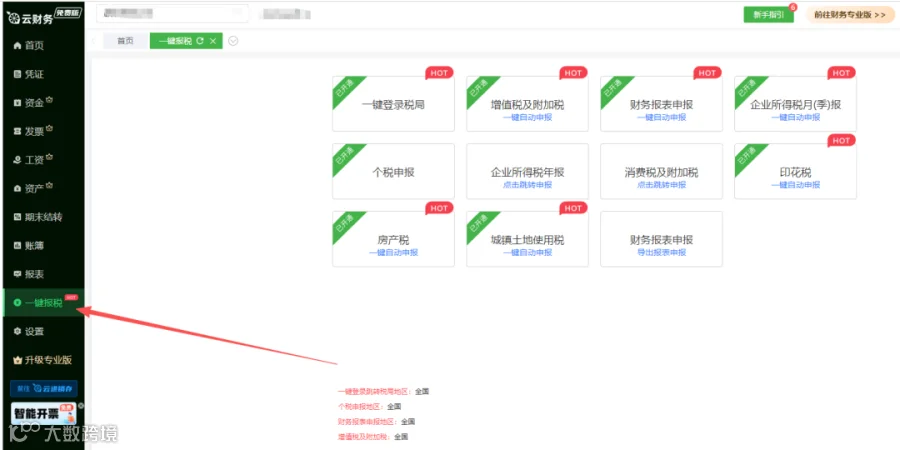The width and height of the screenshot is (900, 450).
Task: Open the 消费税及附加税 card
Action: (x=661, y=171)
